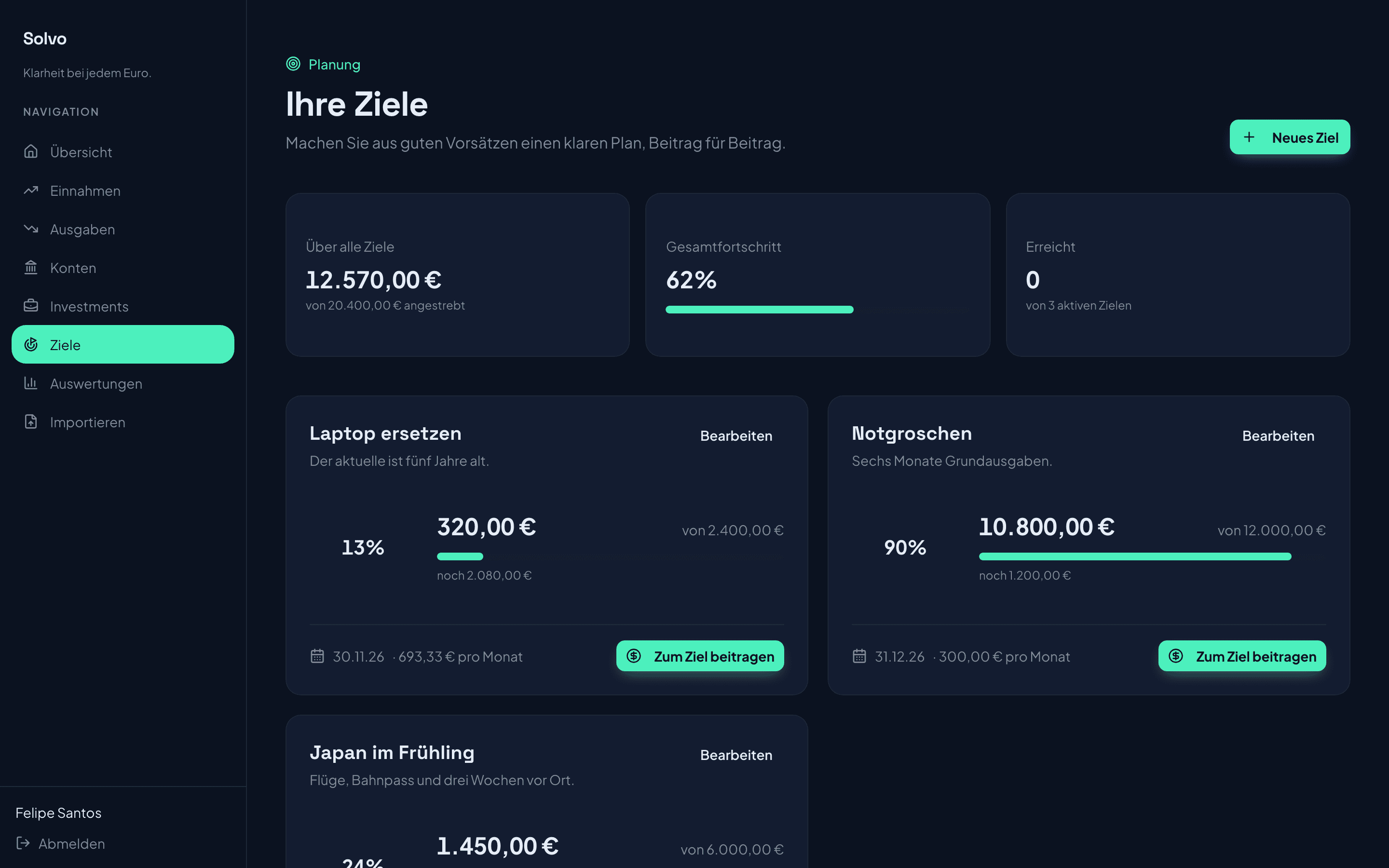Click the Investments briefcase icon
This screenshot has width=1389, height=868.
(x=31, y=305)
